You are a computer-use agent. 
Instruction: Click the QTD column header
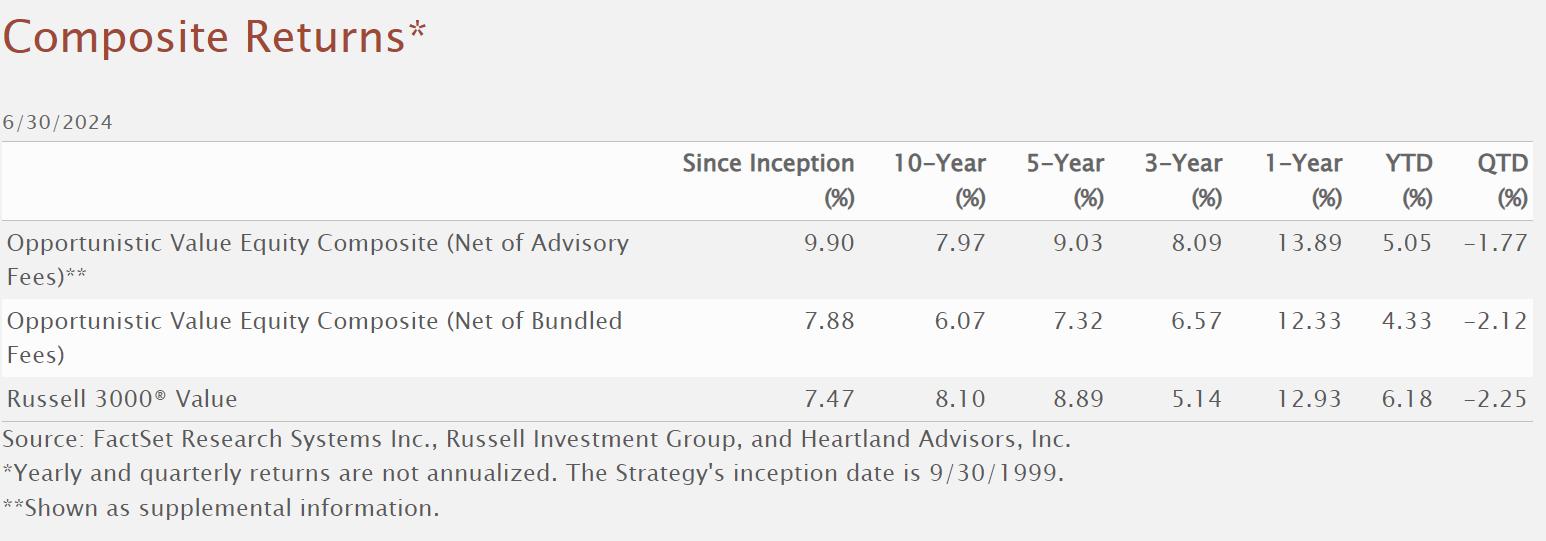(x=1502, y=164)
